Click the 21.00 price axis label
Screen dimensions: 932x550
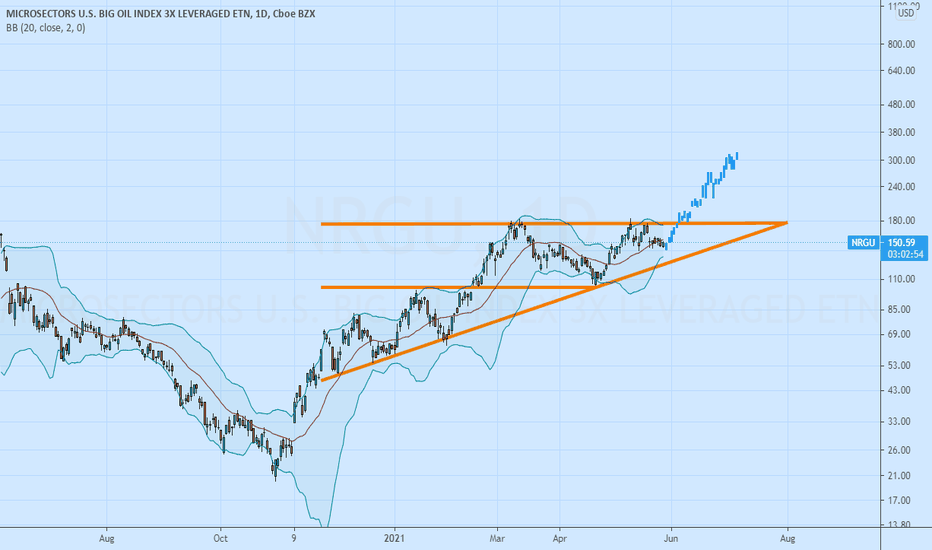coord(899,476)
